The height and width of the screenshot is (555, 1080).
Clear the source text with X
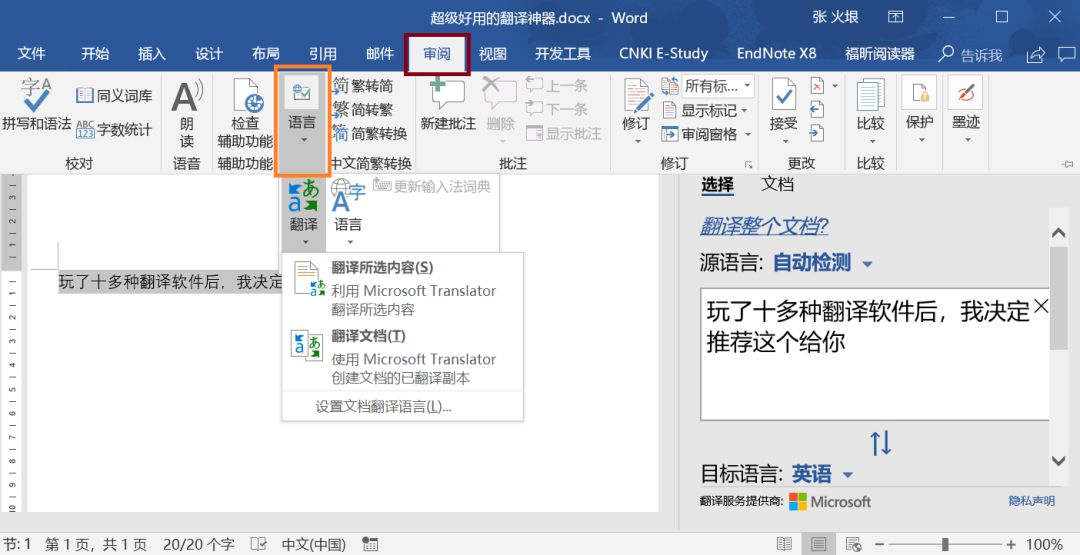1041,306
